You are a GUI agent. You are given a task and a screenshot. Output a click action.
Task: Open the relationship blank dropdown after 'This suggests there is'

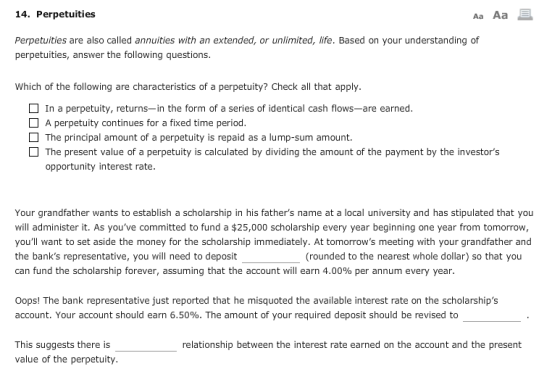tap(146, 346)
